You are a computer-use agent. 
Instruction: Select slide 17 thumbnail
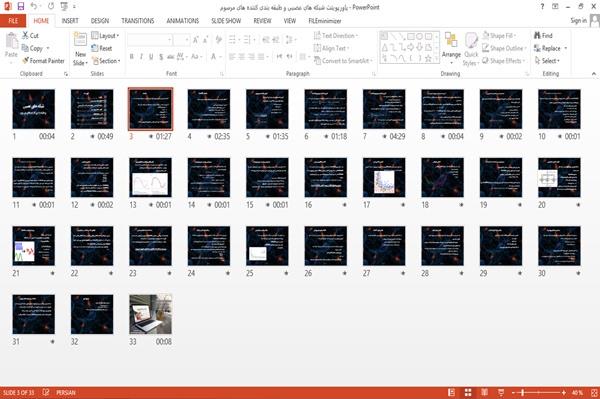384,178
